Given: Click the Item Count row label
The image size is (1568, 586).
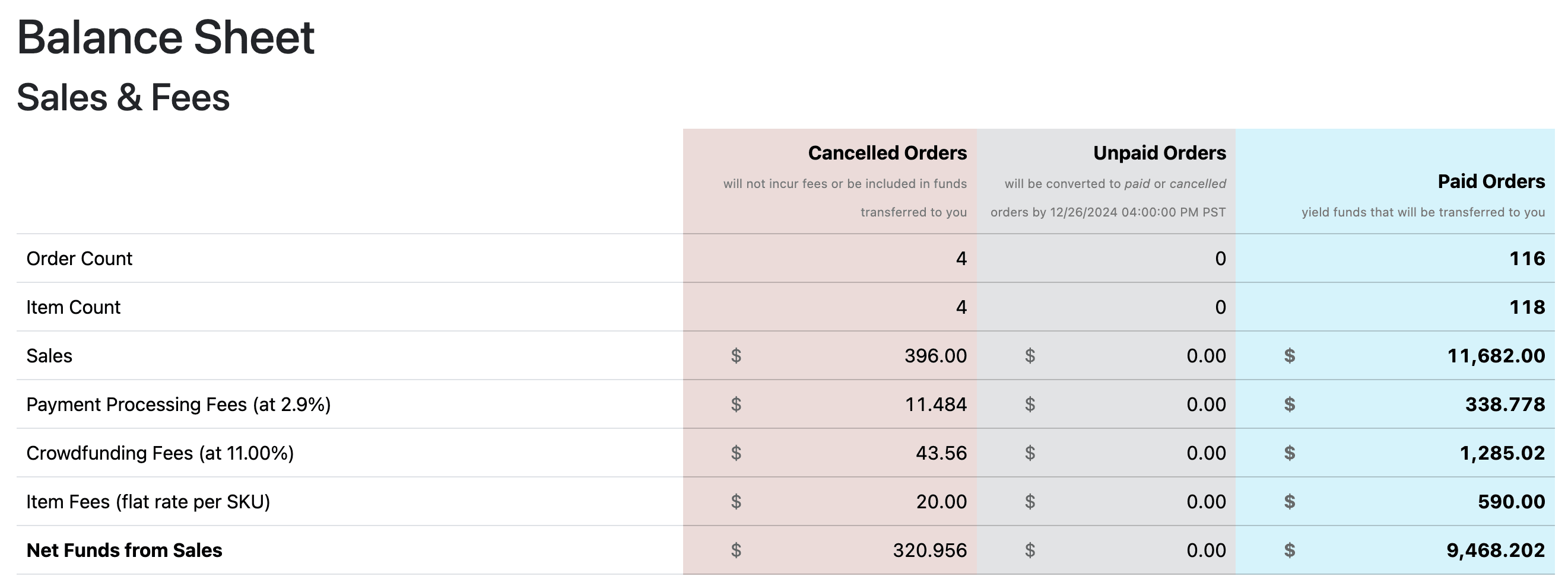Looking at the screenshot, I should (73, 307).
